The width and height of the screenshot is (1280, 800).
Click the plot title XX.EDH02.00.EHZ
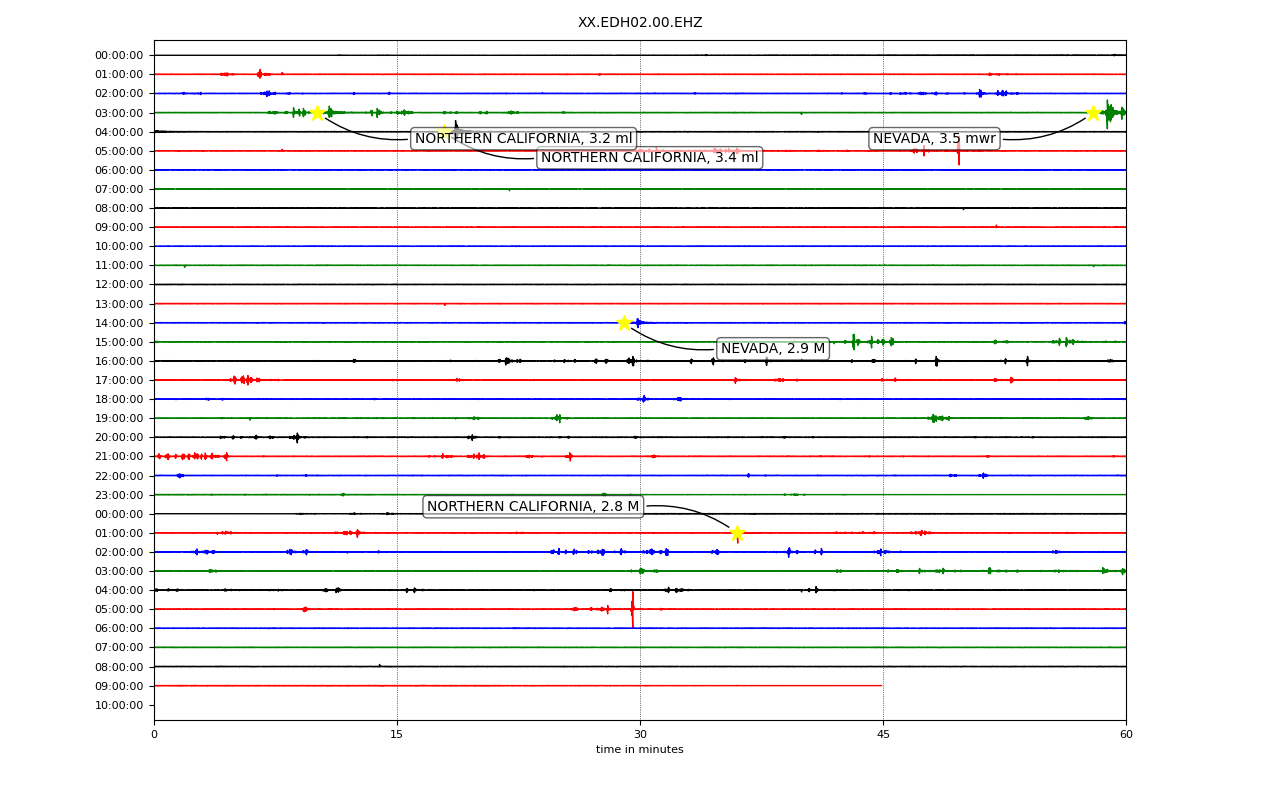coord(640,22)
